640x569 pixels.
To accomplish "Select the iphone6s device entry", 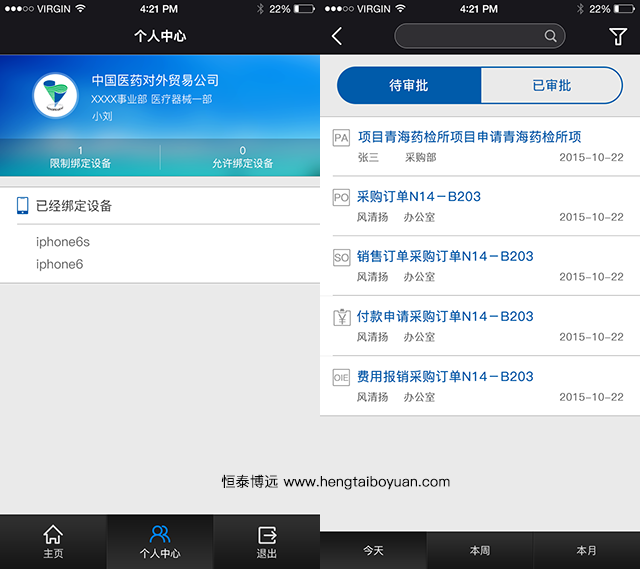I will 63,242.
